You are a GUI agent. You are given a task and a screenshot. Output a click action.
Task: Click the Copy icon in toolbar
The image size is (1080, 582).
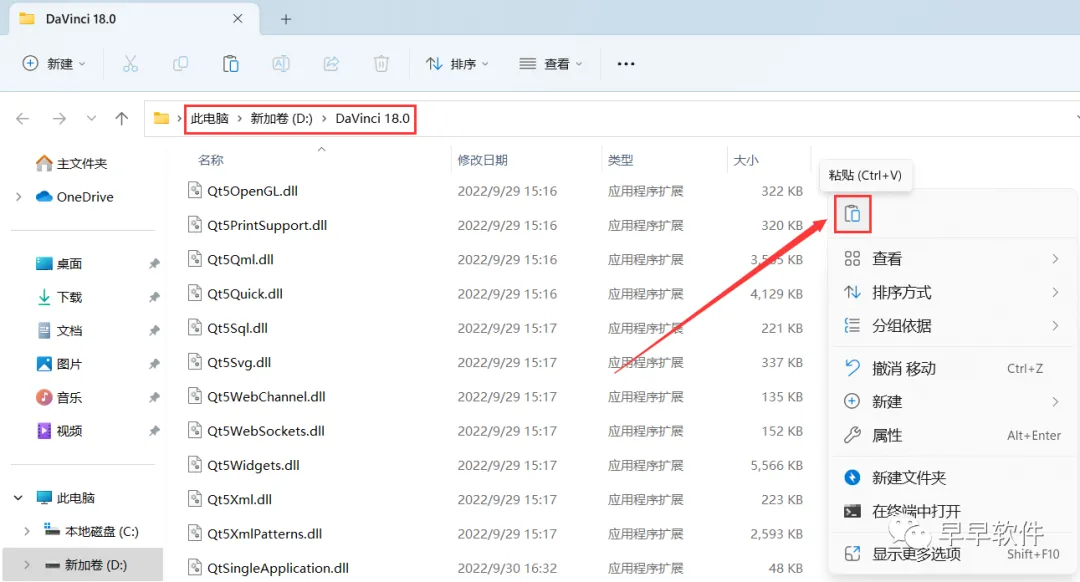pyautogui.click(x=180, y=64)
